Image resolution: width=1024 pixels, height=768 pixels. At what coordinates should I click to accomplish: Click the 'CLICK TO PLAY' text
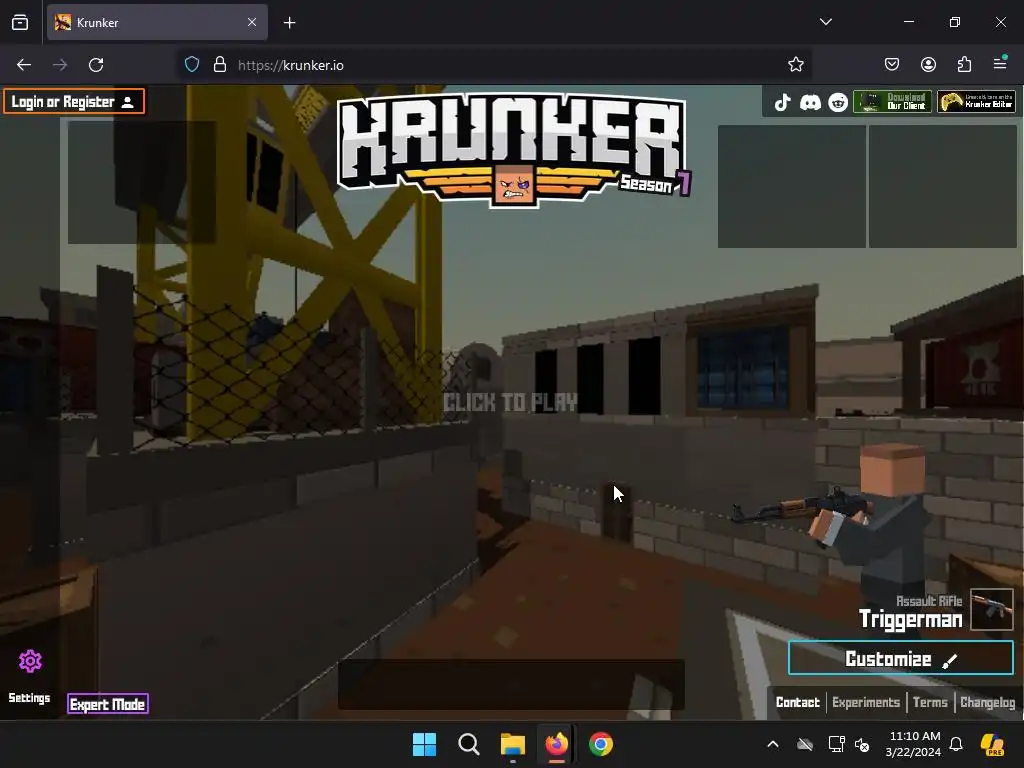coord(510,402)
